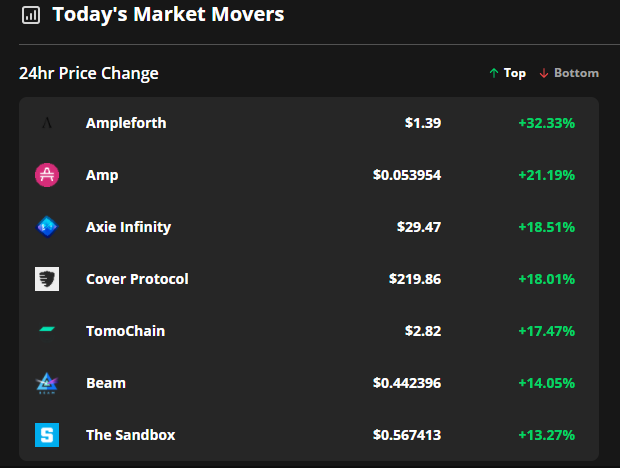Open The Sandbox name link

130,435
